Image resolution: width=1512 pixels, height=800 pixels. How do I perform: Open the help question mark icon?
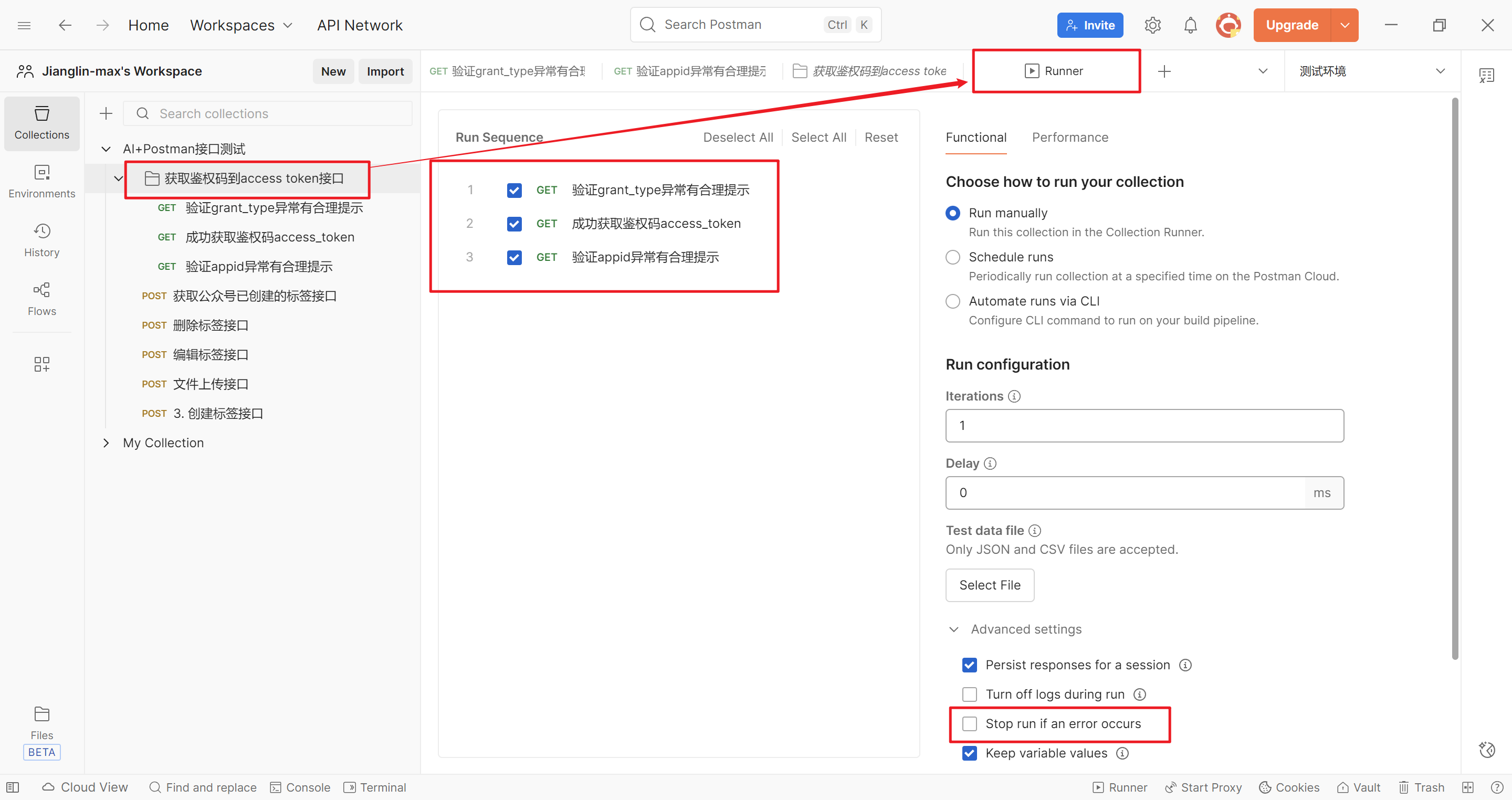tap(1497, 787)
